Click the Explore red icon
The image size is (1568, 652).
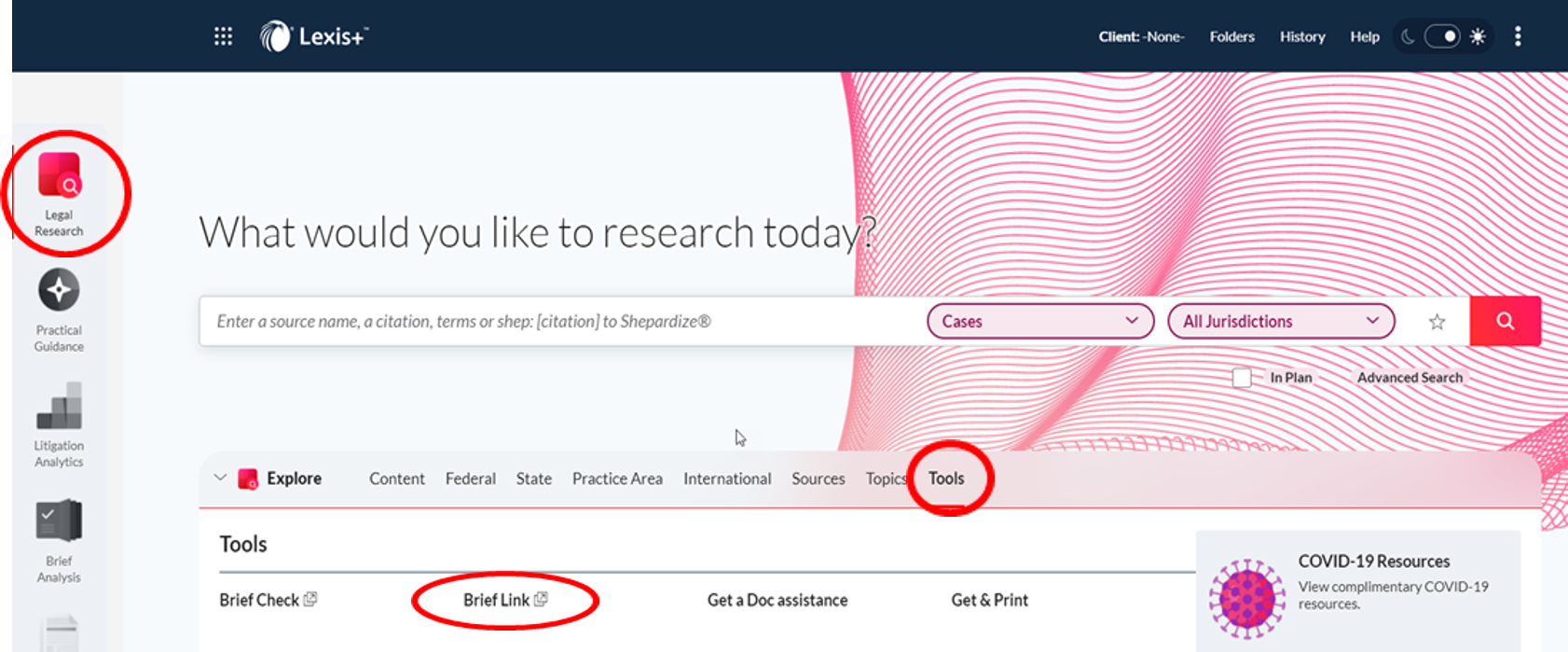pyautogui.click(x=248, y=479)
